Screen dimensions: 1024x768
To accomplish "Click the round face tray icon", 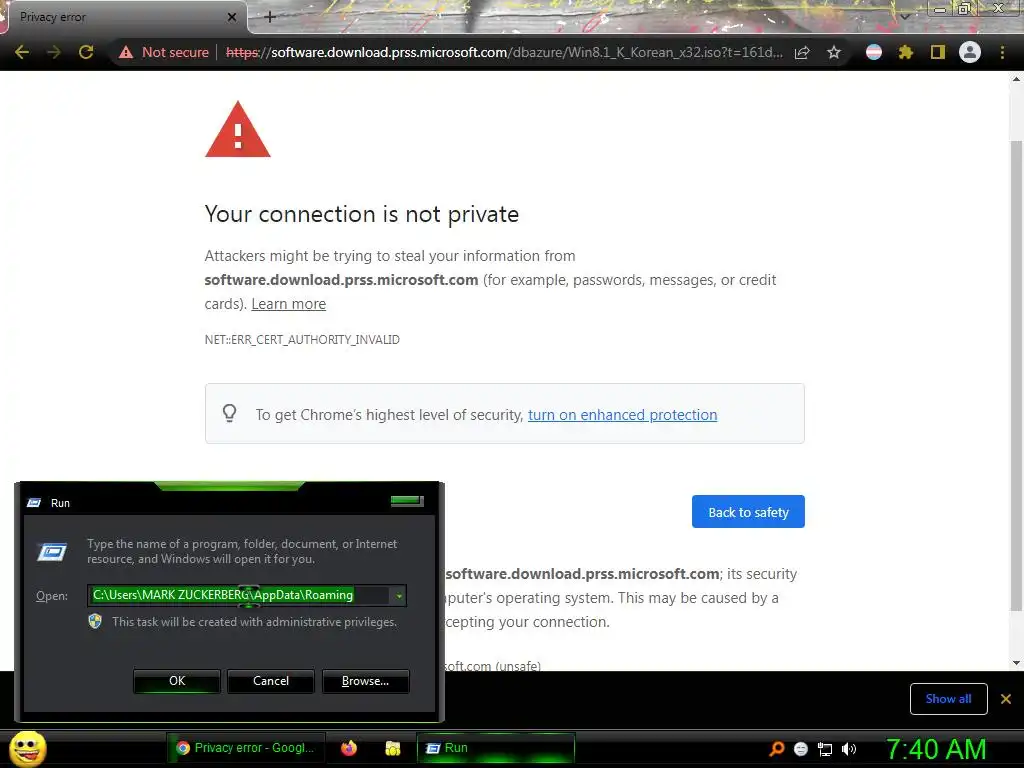I will tap(801, 749).
